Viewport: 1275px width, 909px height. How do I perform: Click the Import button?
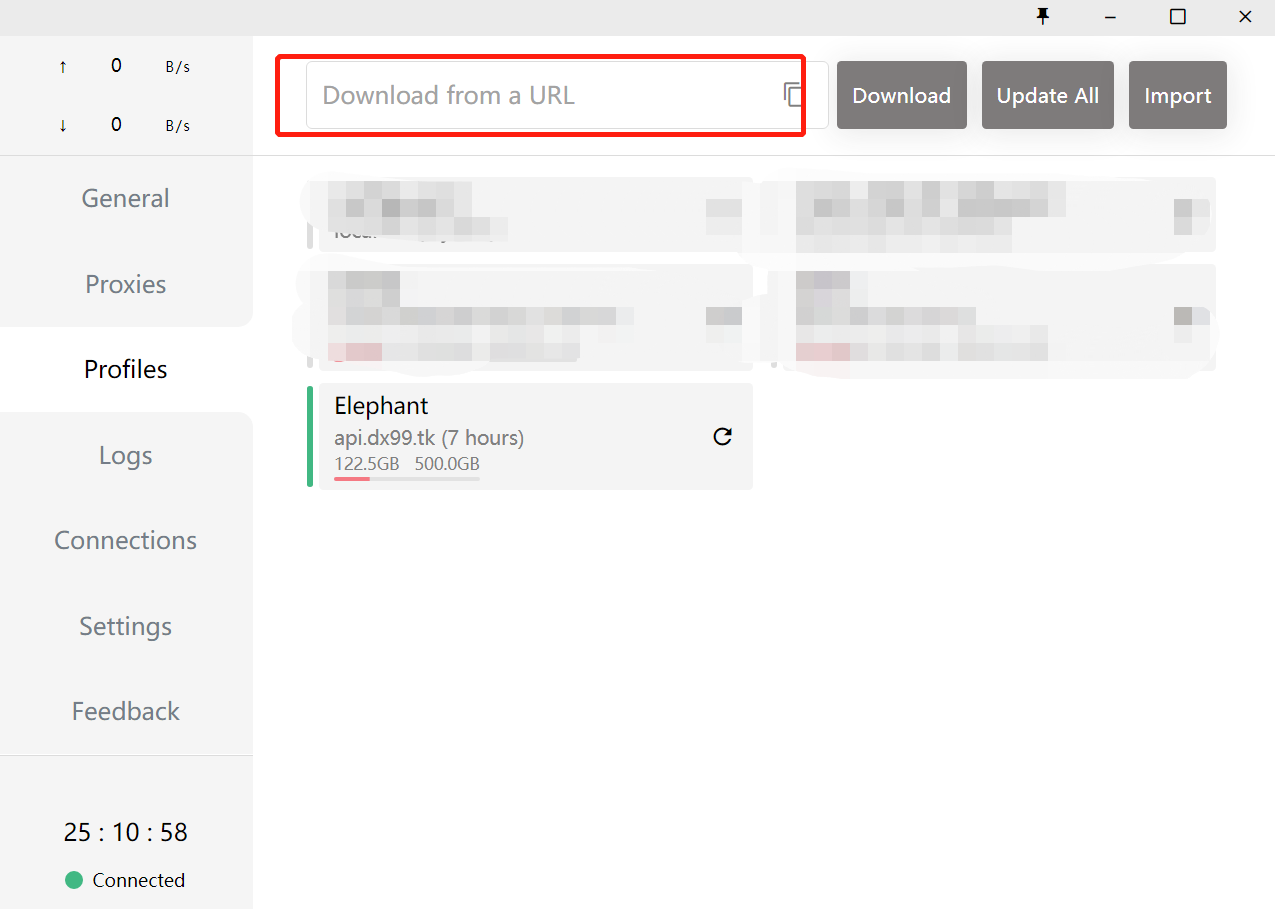point(1177,95)
